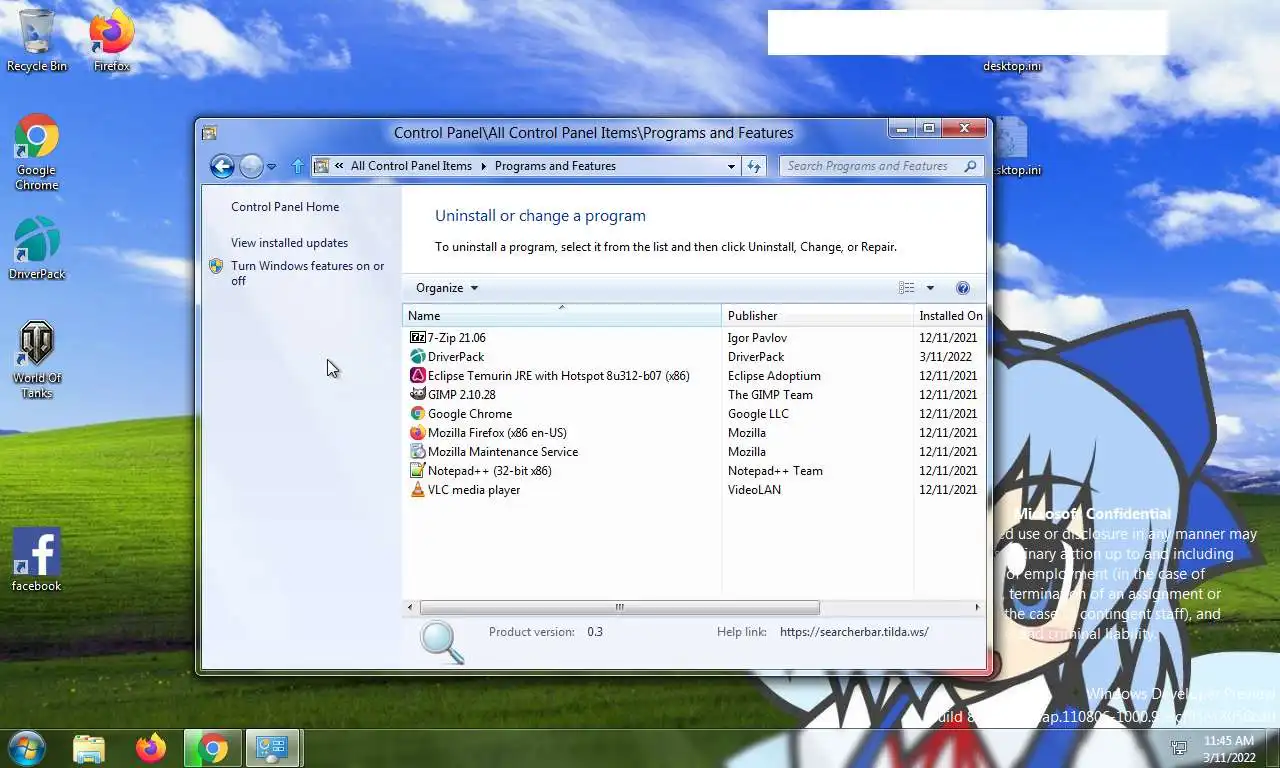Open the address bar history dropdown
The image size is (1280, 768).
pos(731,166)
